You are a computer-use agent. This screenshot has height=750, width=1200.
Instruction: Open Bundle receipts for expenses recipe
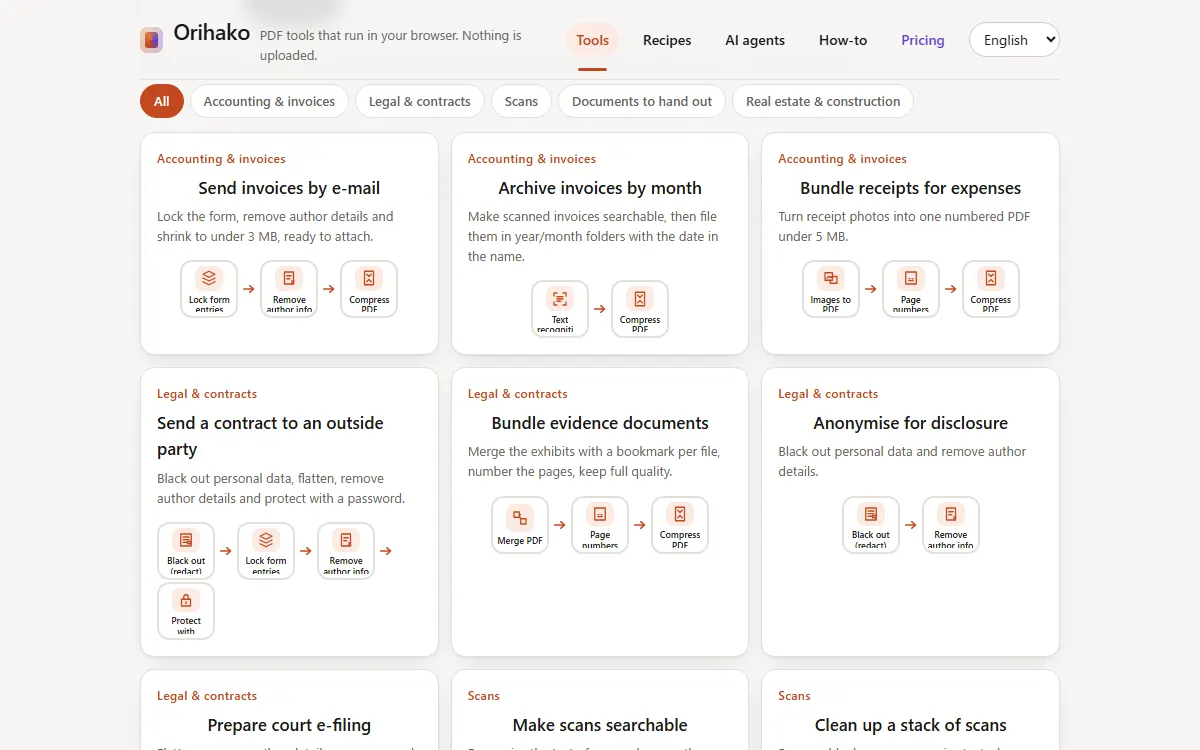pyautogui.click(x=911, y=188)
